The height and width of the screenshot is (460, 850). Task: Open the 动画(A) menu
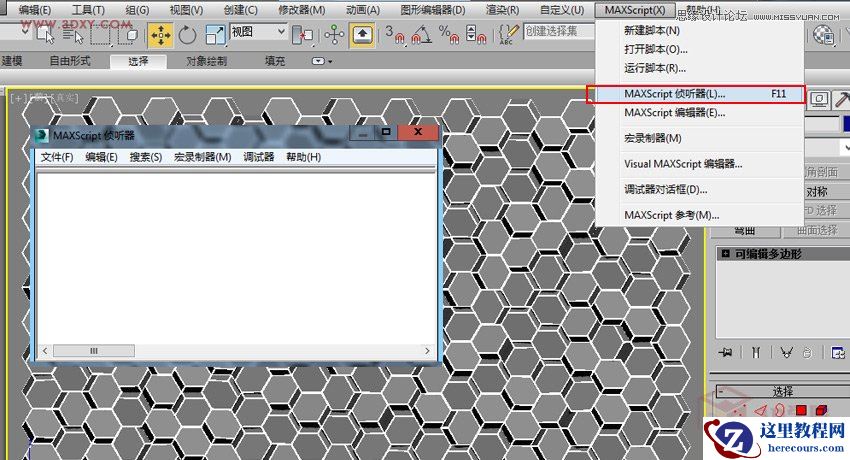tap(363, 10)
